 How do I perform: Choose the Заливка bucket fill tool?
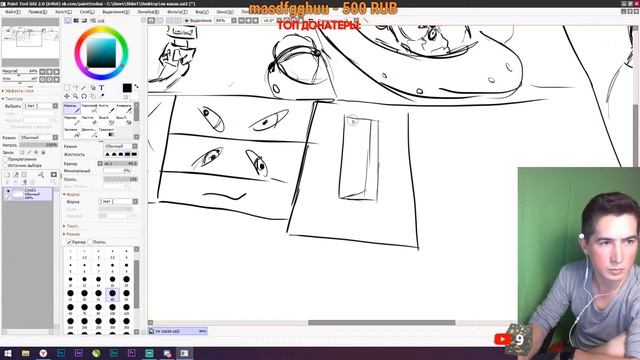[72, 132]
